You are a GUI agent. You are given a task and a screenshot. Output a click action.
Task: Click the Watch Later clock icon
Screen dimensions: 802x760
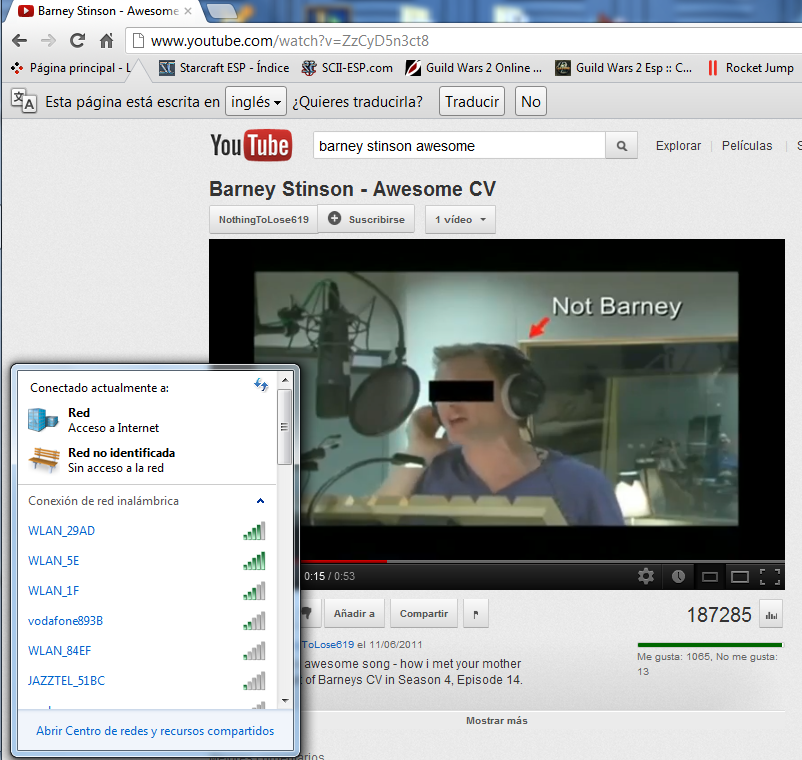click(678, 576)
